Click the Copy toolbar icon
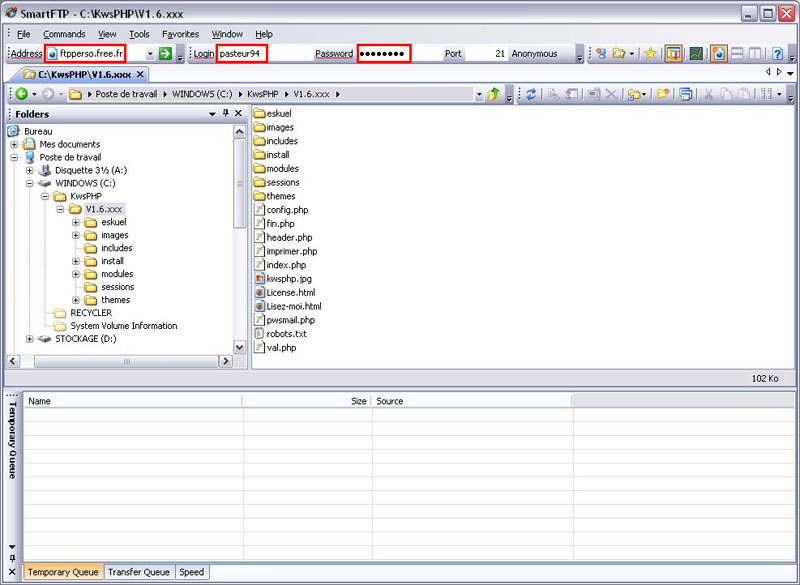 [x=726, y=94]
